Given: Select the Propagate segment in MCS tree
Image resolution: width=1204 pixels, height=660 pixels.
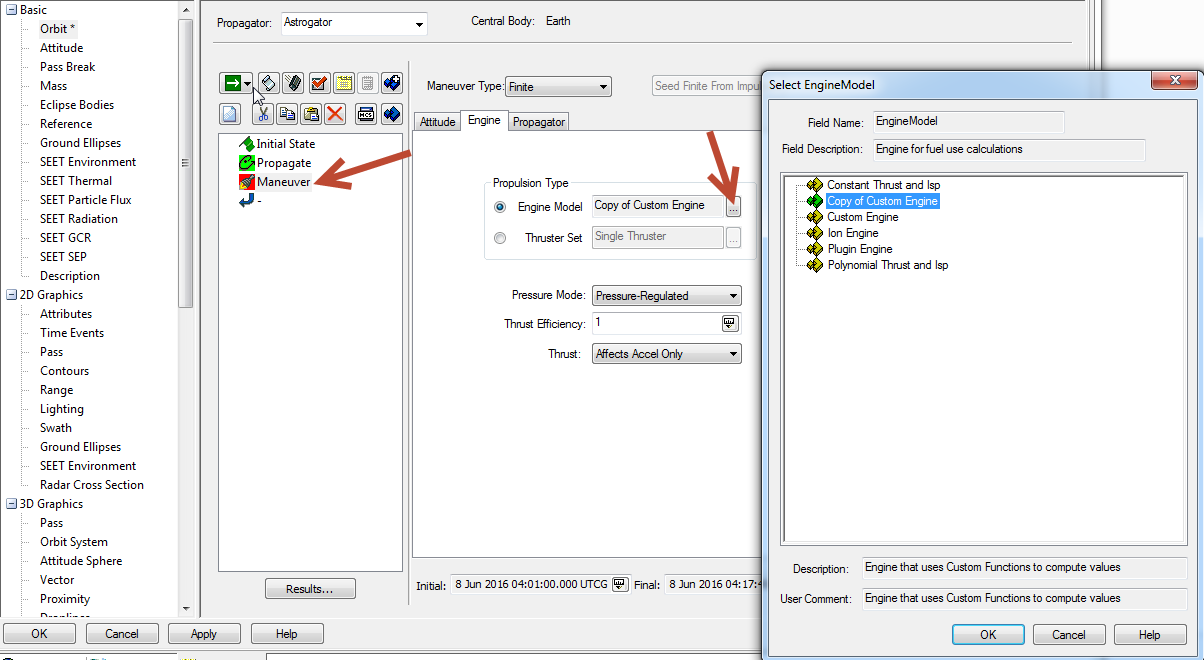Looking at the screenshot, I should click(x=275, y=163).
